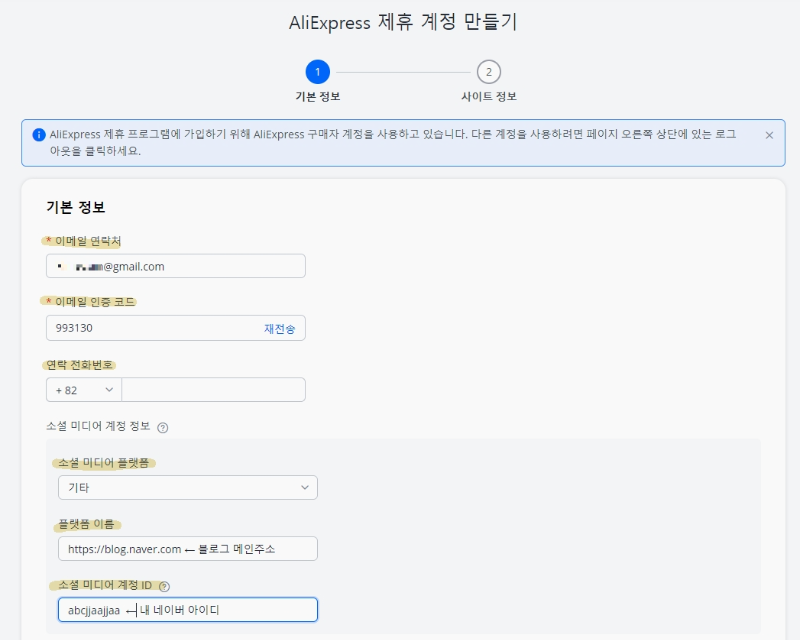Image resolution: width=800 pixels, height=640 pixels.
Task: Select the 플랫폼 이름 URL field
Action: pos(185,548)
